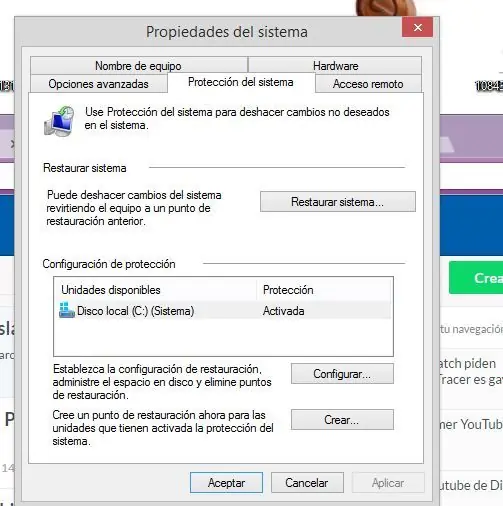This screenshot has width=503, height=506.
Task: Select the Disco local (C:) (Sistema) row
Action: tap(224, 311)
